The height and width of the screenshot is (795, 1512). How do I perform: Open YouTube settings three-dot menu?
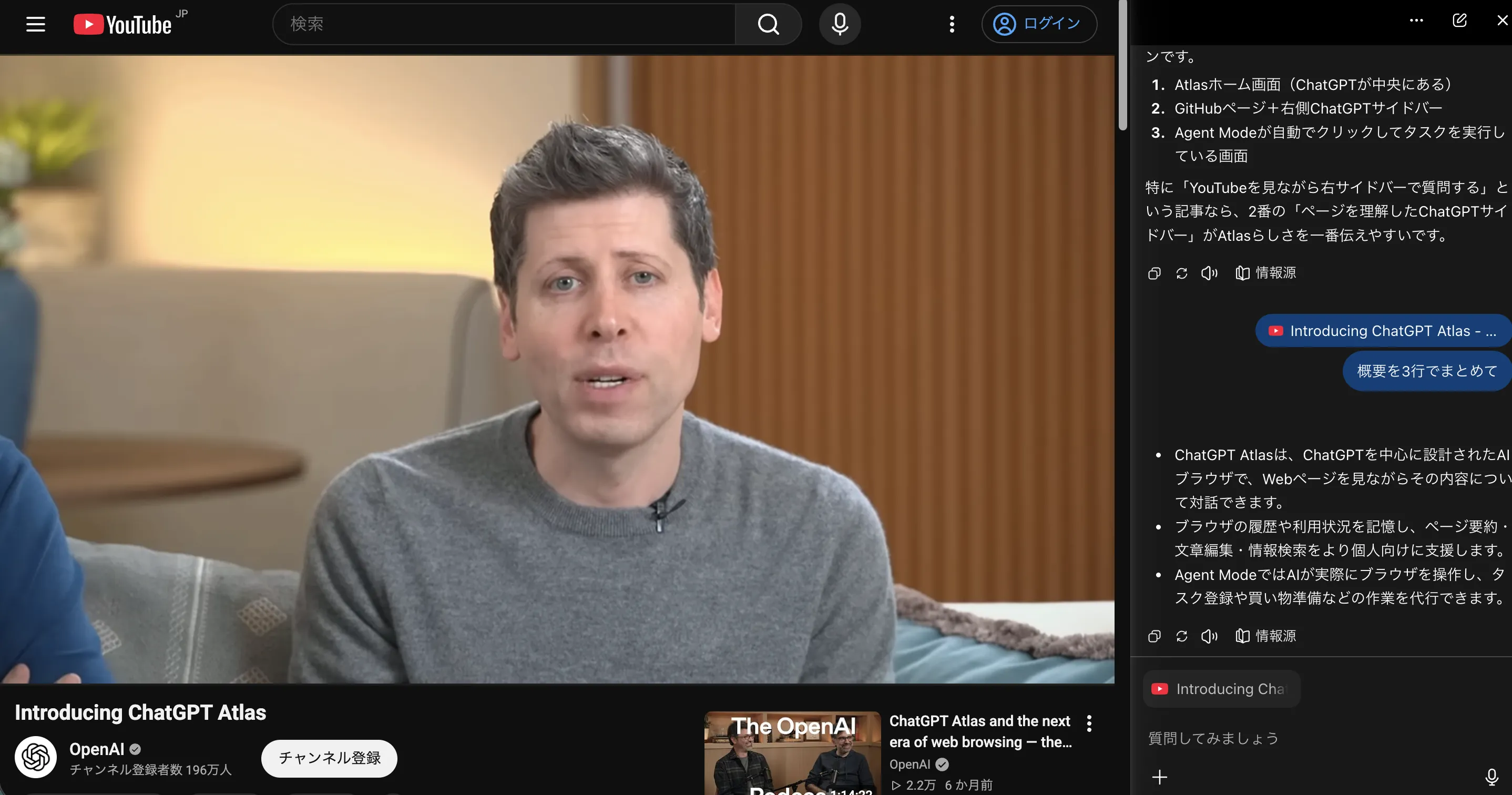[952, 24]
